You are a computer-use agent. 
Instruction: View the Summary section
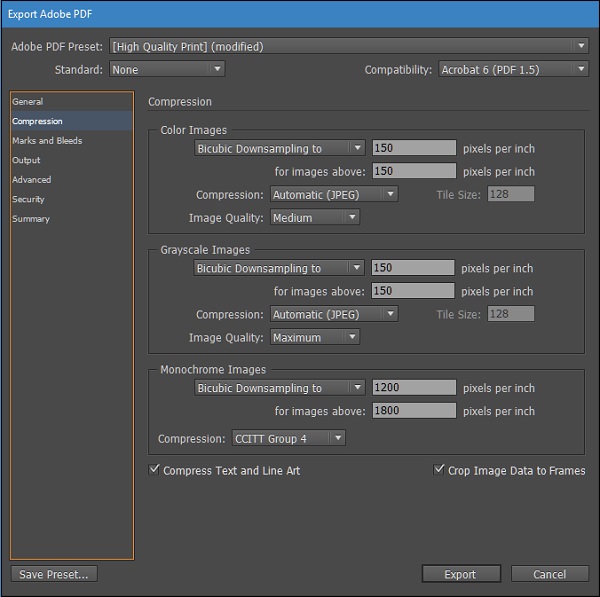[31, 219]
